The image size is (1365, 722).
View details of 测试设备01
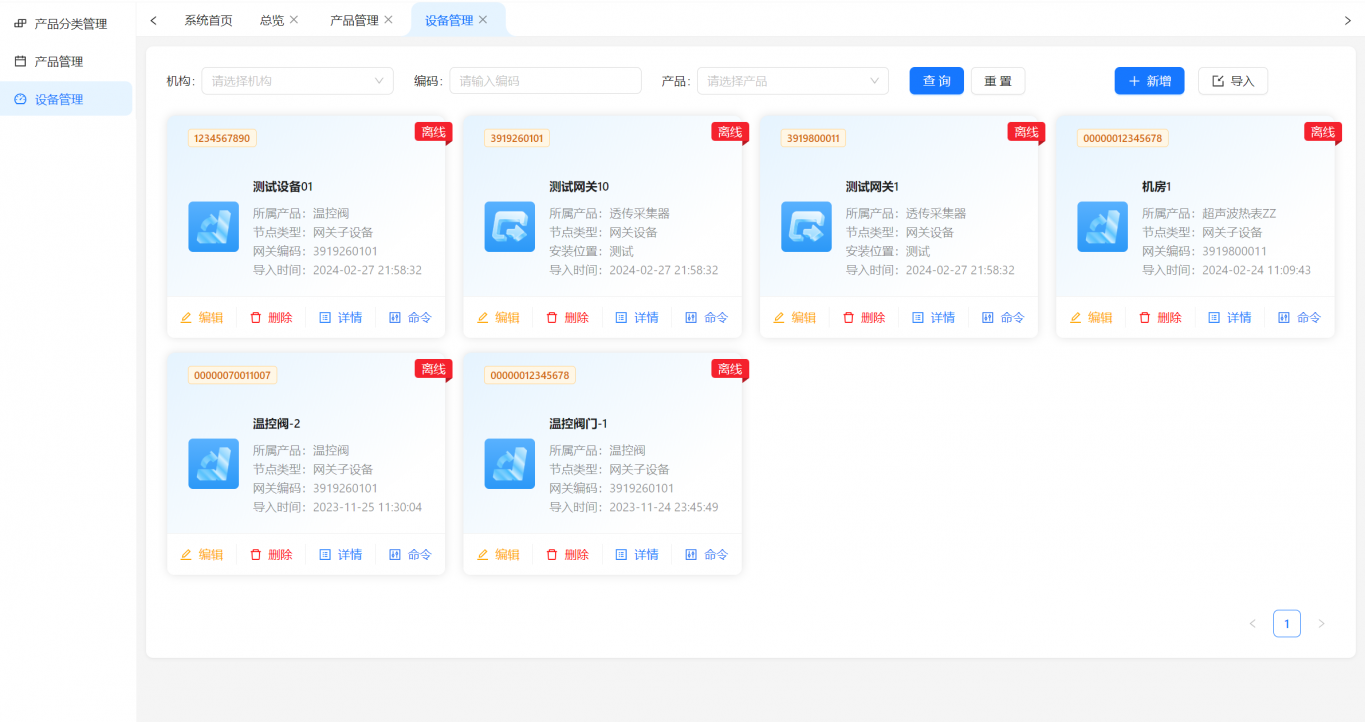point(340,318)
